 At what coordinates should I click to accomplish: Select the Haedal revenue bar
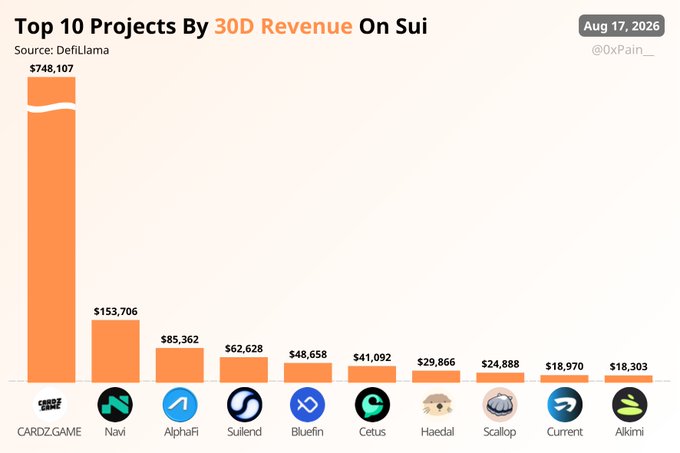tap(436, 376)
